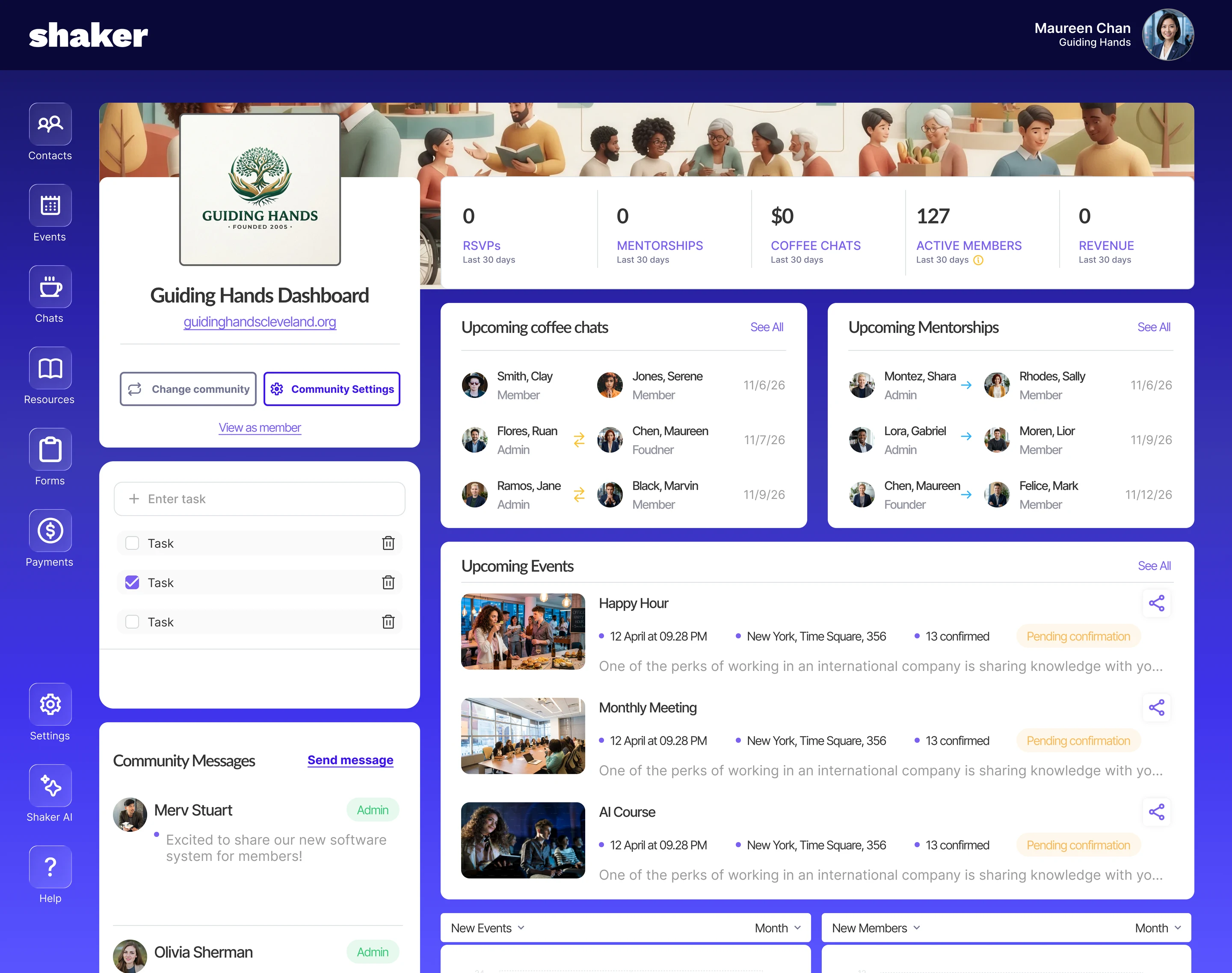1232x973 pixels.
Task: See all upcoming coffee chats
Action: click(x=767, y=327)
